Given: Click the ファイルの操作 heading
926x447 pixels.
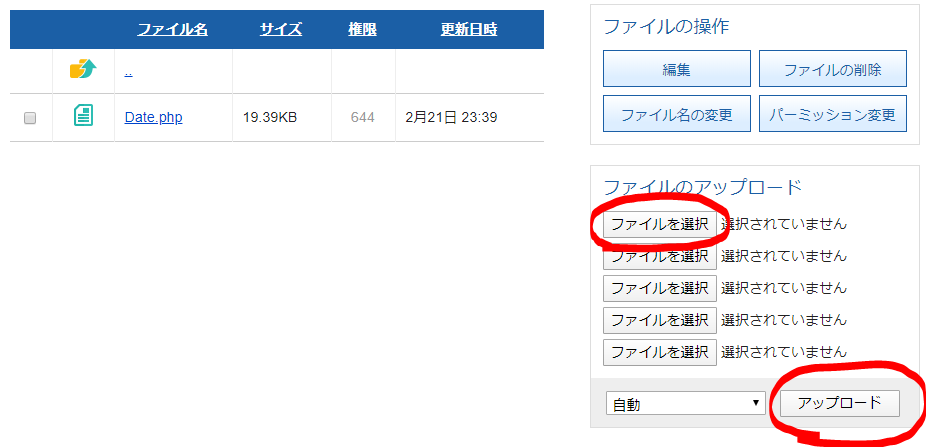Looking at the screenshot, I should (666, 27).
